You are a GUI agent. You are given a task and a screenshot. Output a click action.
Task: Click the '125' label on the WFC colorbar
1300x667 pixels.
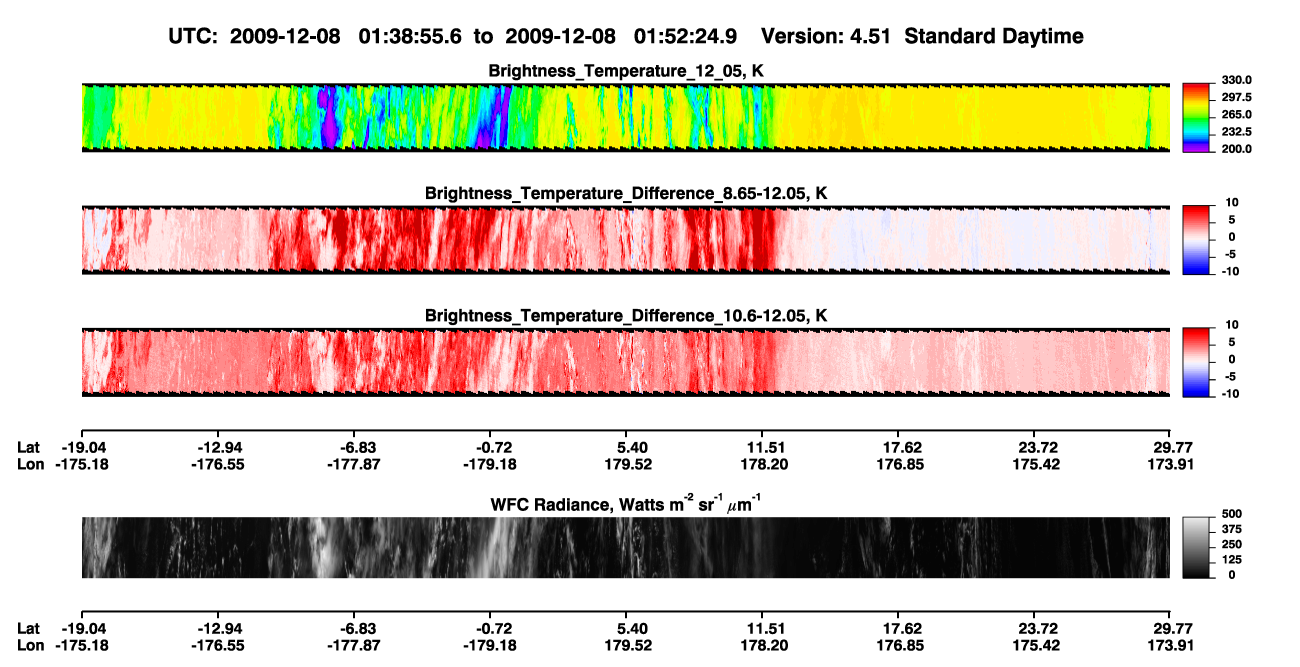coord(1233,560)
